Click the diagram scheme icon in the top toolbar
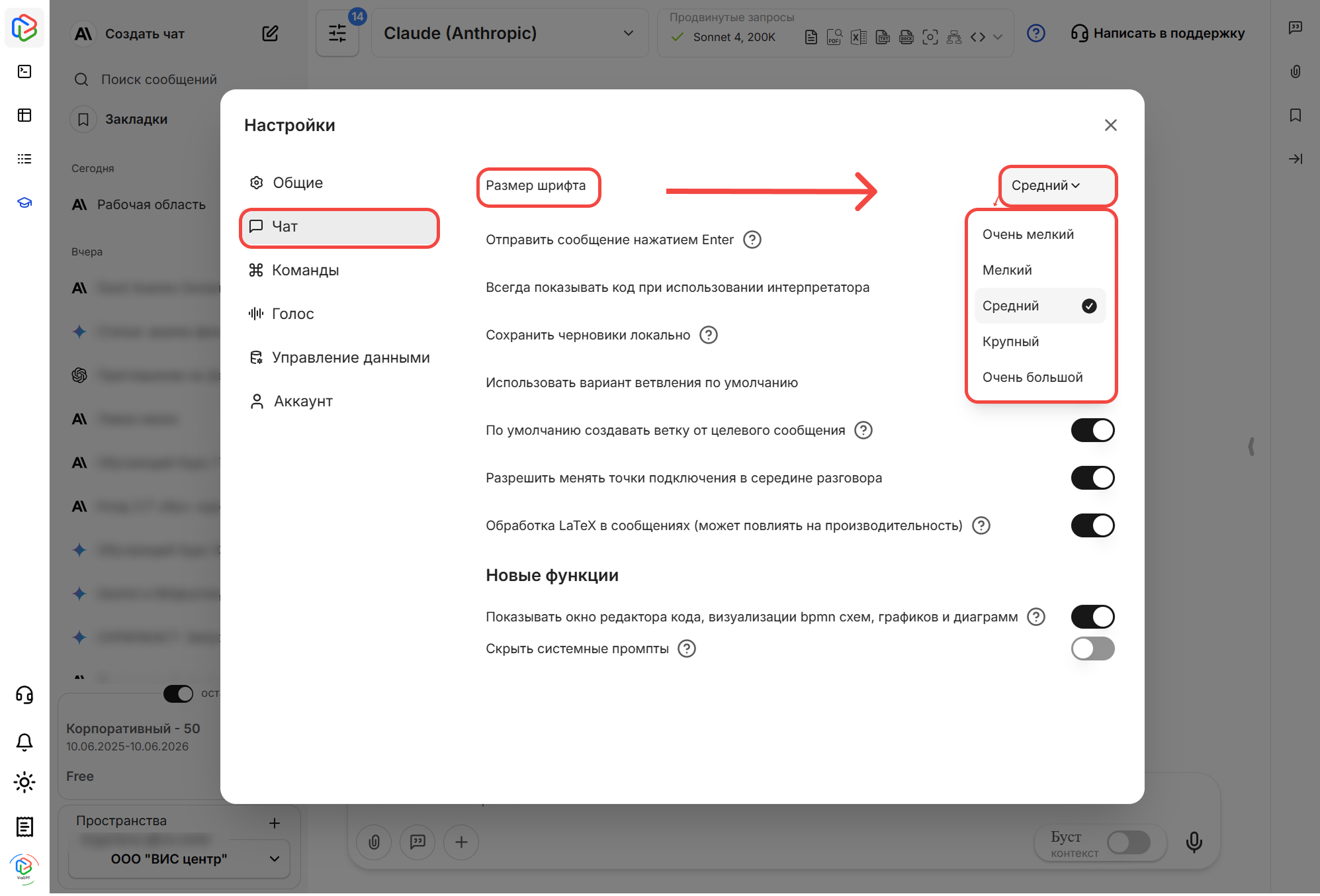 click(954, 37)
